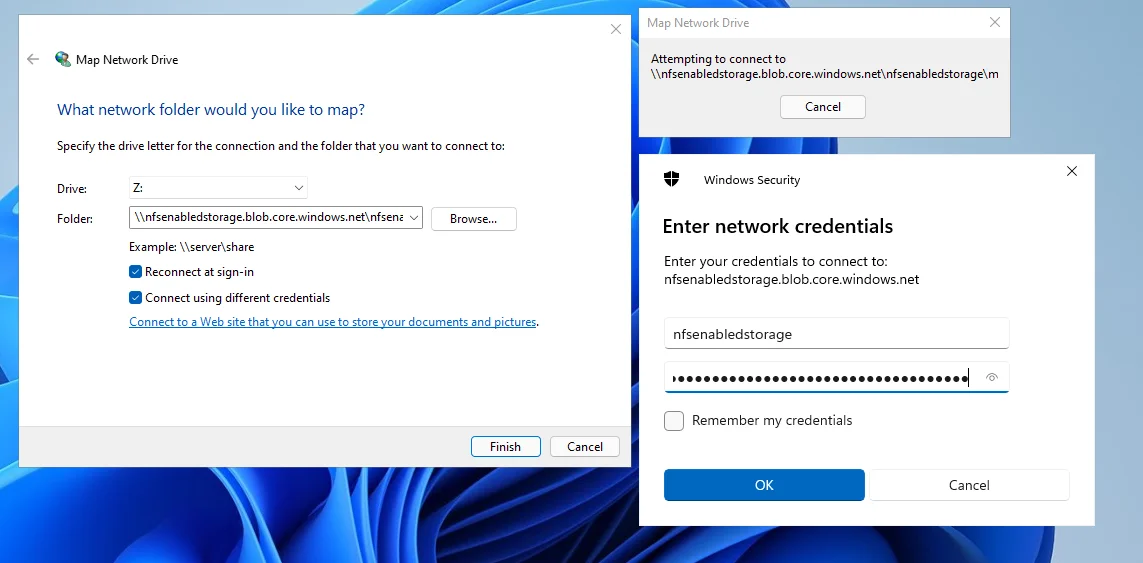This screenshot has height=563, width=1143.
Task: Click the Windows Security shield icon
Action: (671, 179)
